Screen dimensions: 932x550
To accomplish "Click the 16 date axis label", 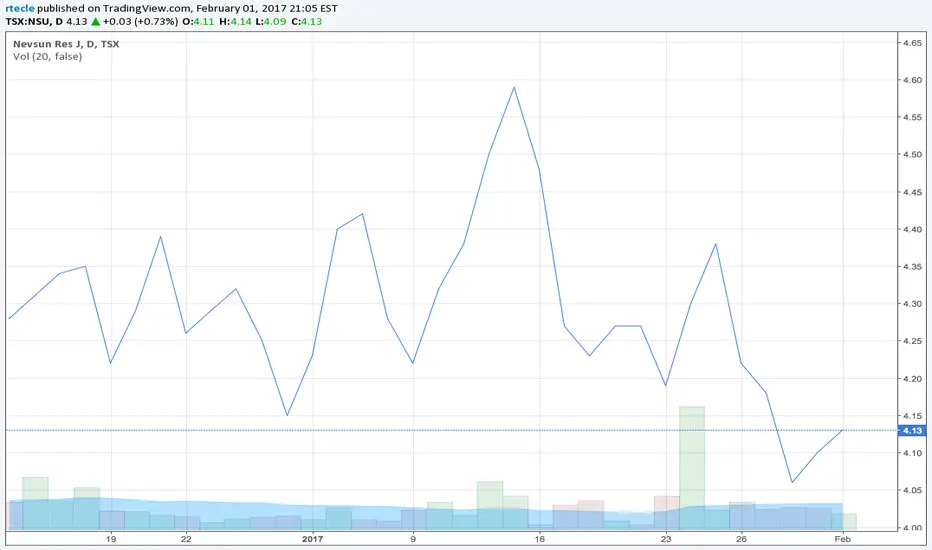I will click(x=540, y=539).
